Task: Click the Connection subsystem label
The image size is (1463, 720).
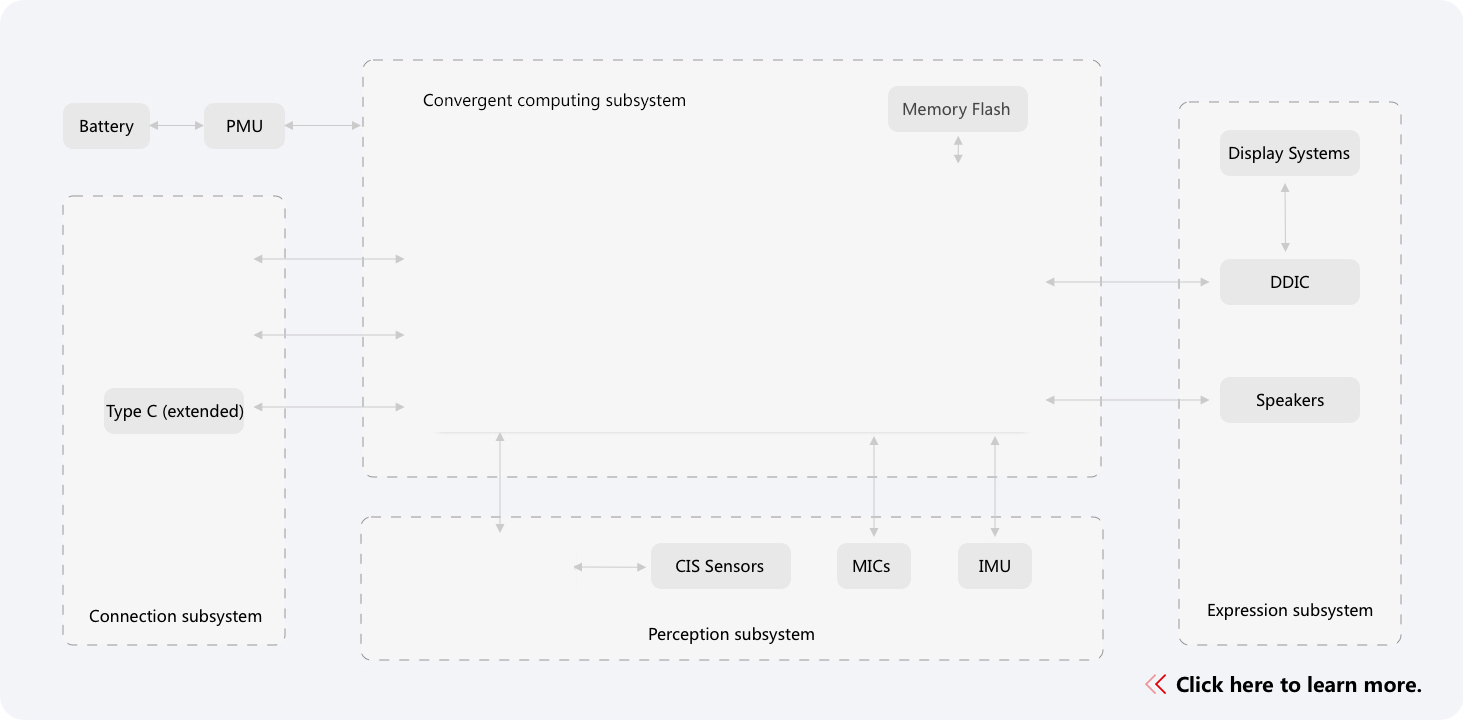Action: [175, 616]
